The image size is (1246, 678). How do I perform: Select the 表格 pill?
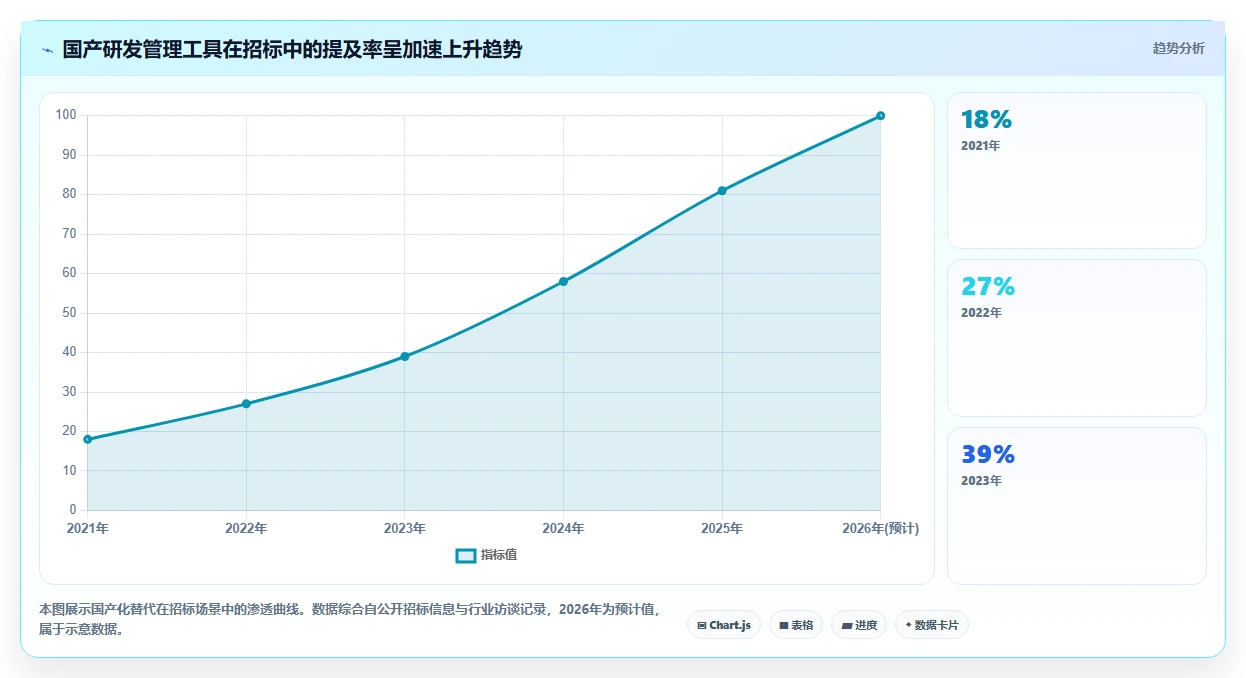tap(796, 625)
